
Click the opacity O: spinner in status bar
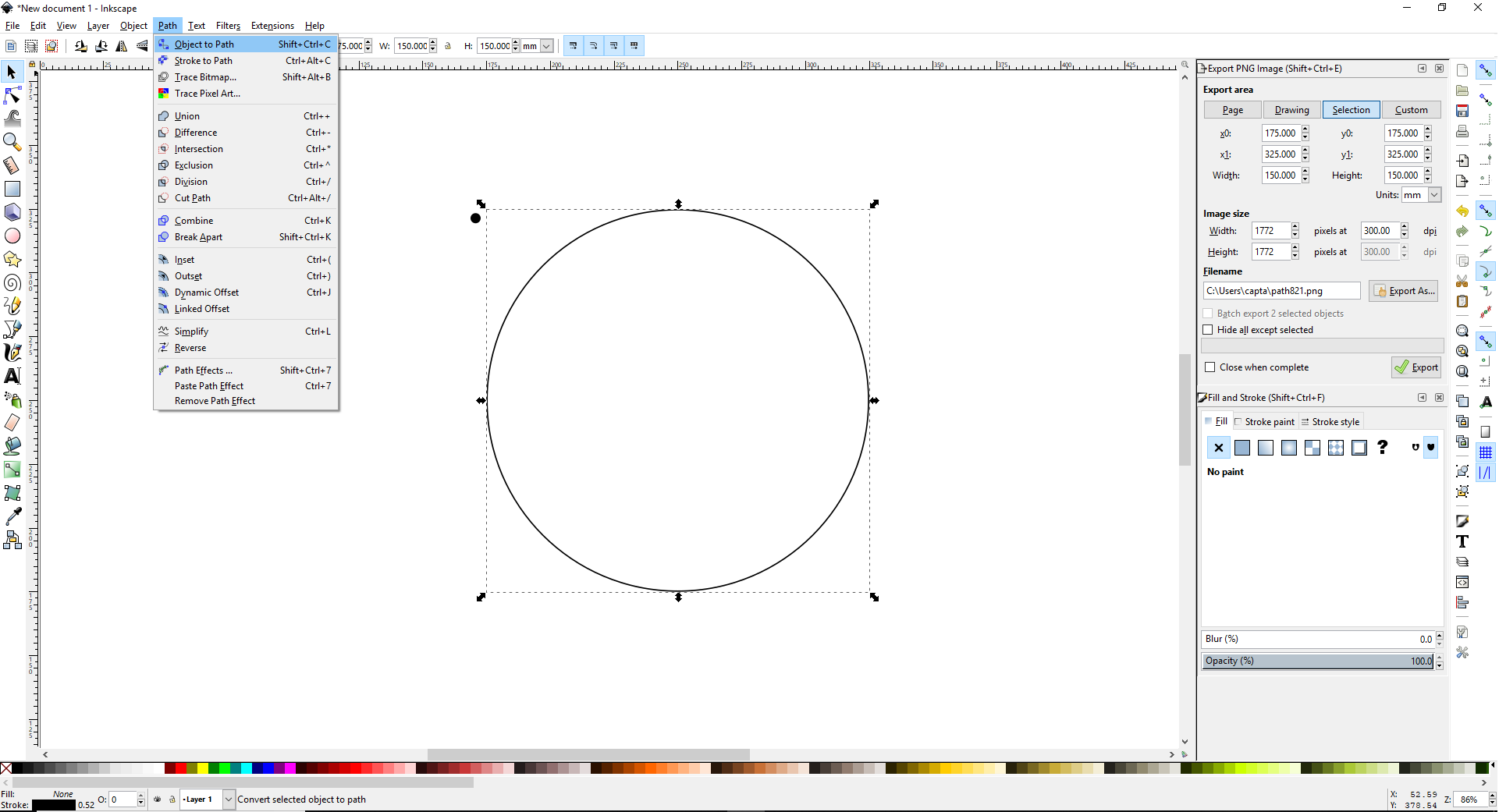[140, 800]
